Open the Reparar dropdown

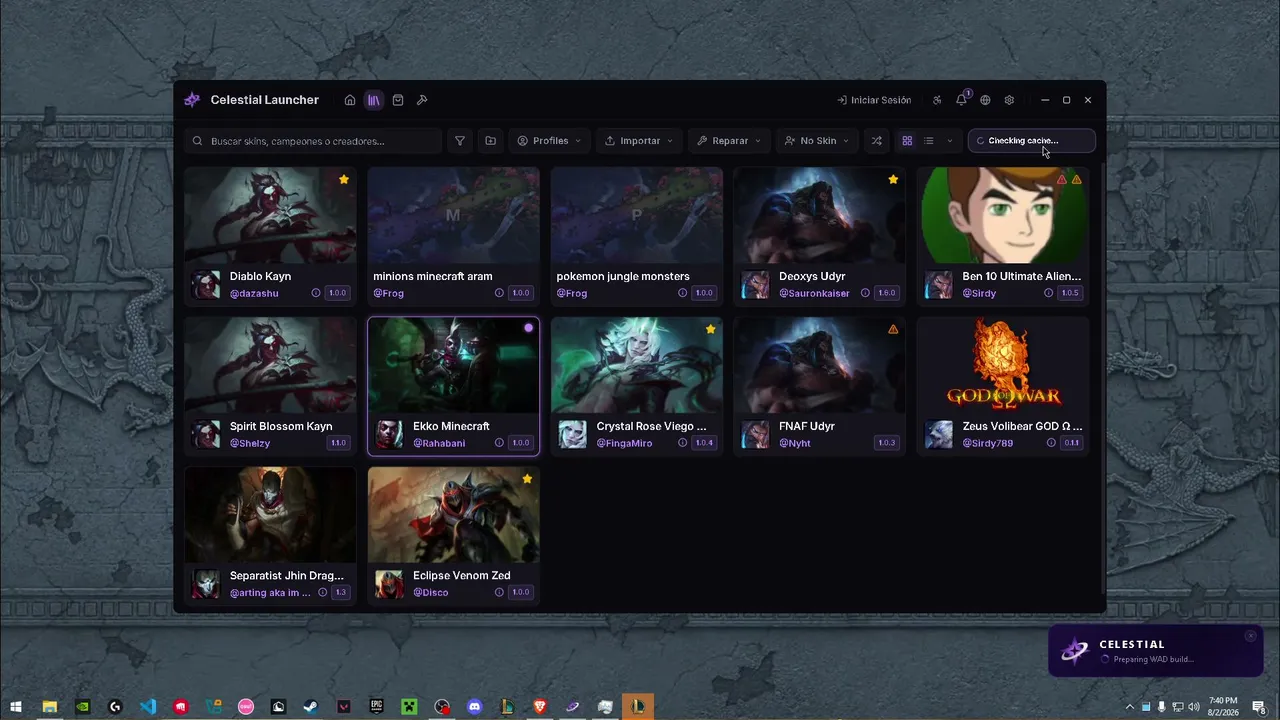point(729,141)
